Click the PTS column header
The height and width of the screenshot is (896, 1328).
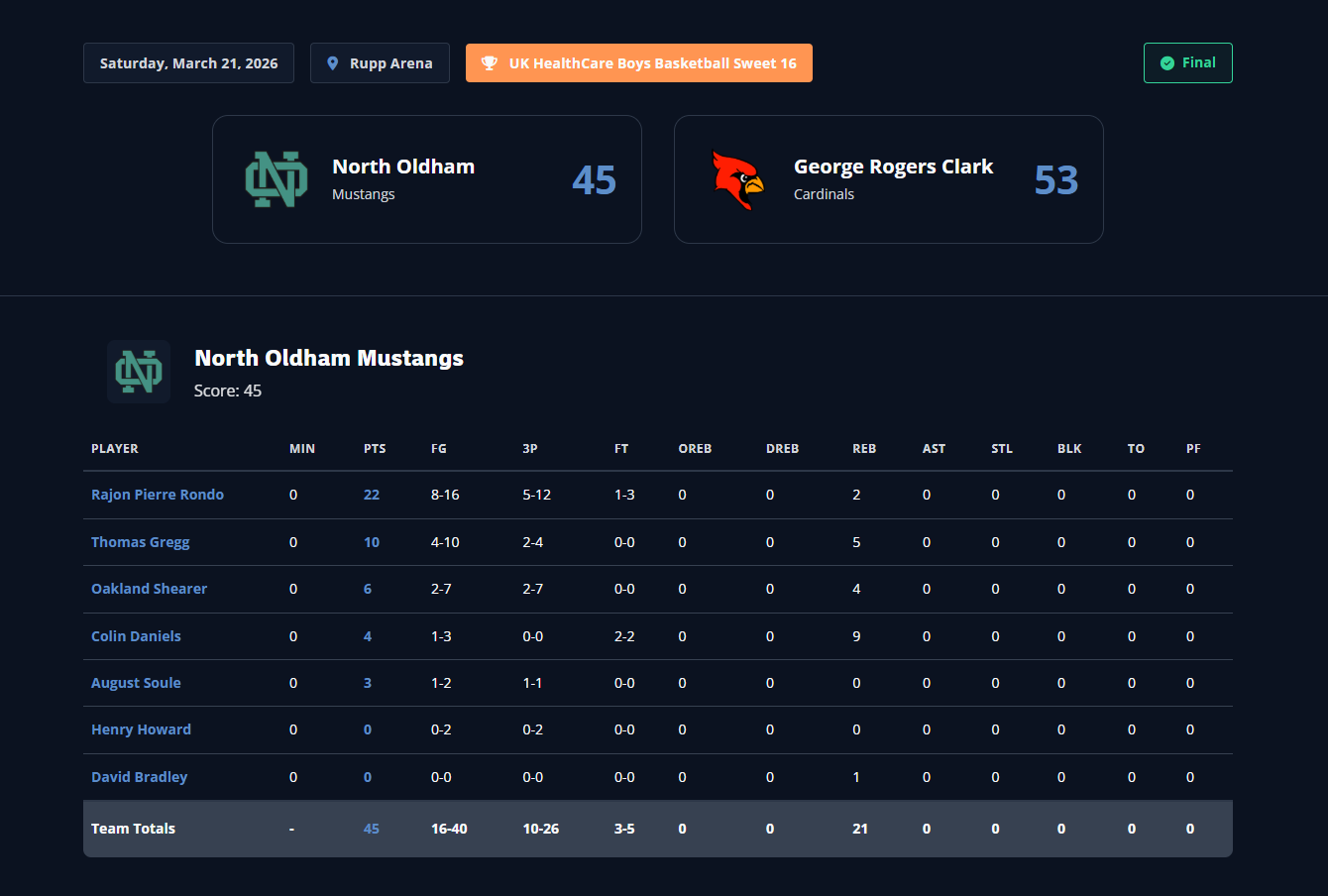click(x=375, y=449)
